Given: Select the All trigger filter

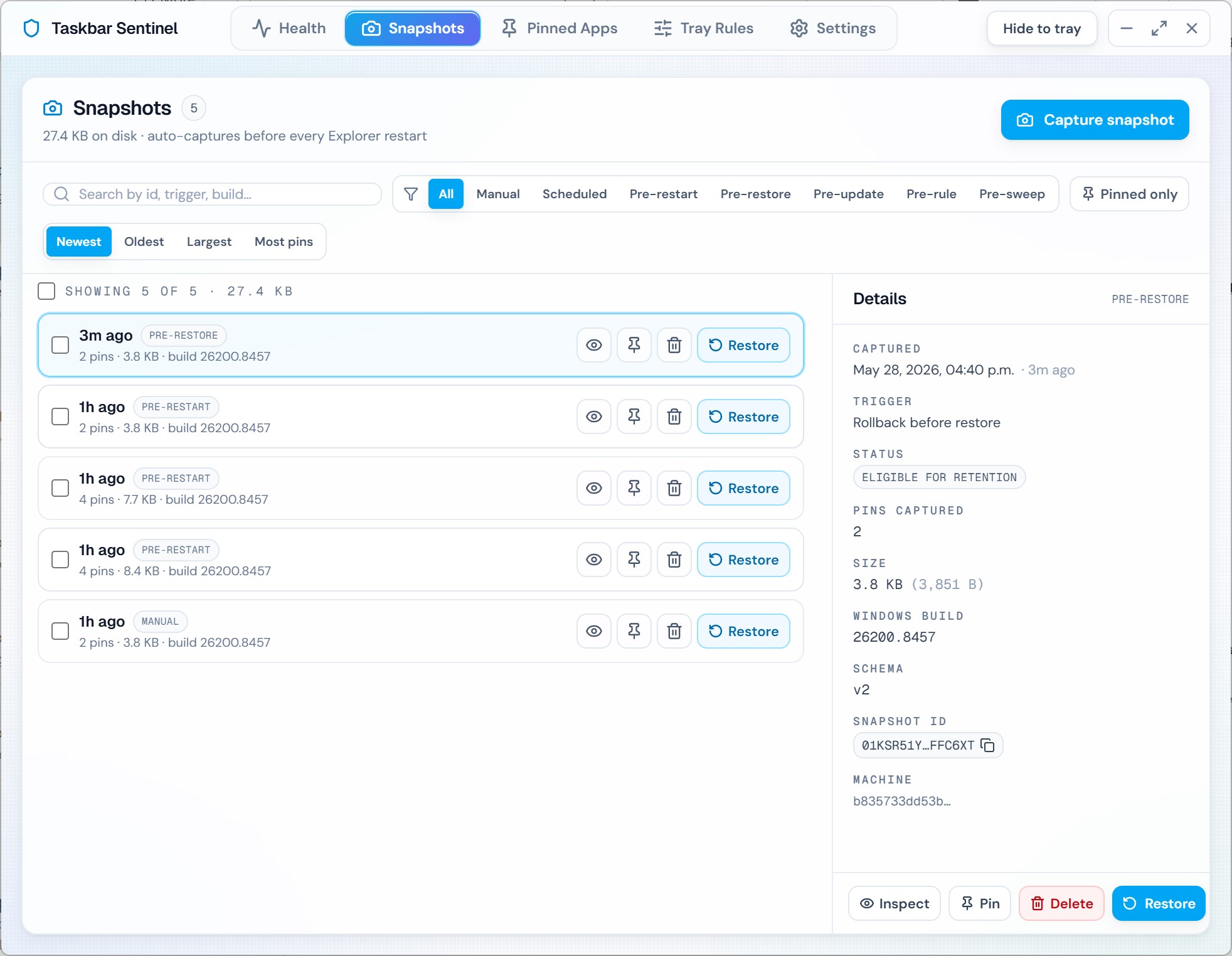Looking at the screenshot, I should point(446,194).
